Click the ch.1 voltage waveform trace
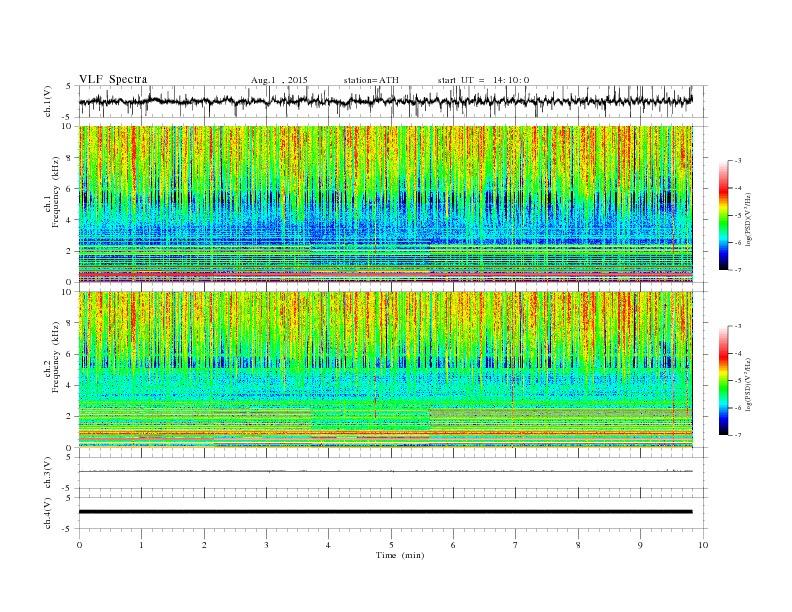This screenshot has height=612, width=792. pos(385,101)
